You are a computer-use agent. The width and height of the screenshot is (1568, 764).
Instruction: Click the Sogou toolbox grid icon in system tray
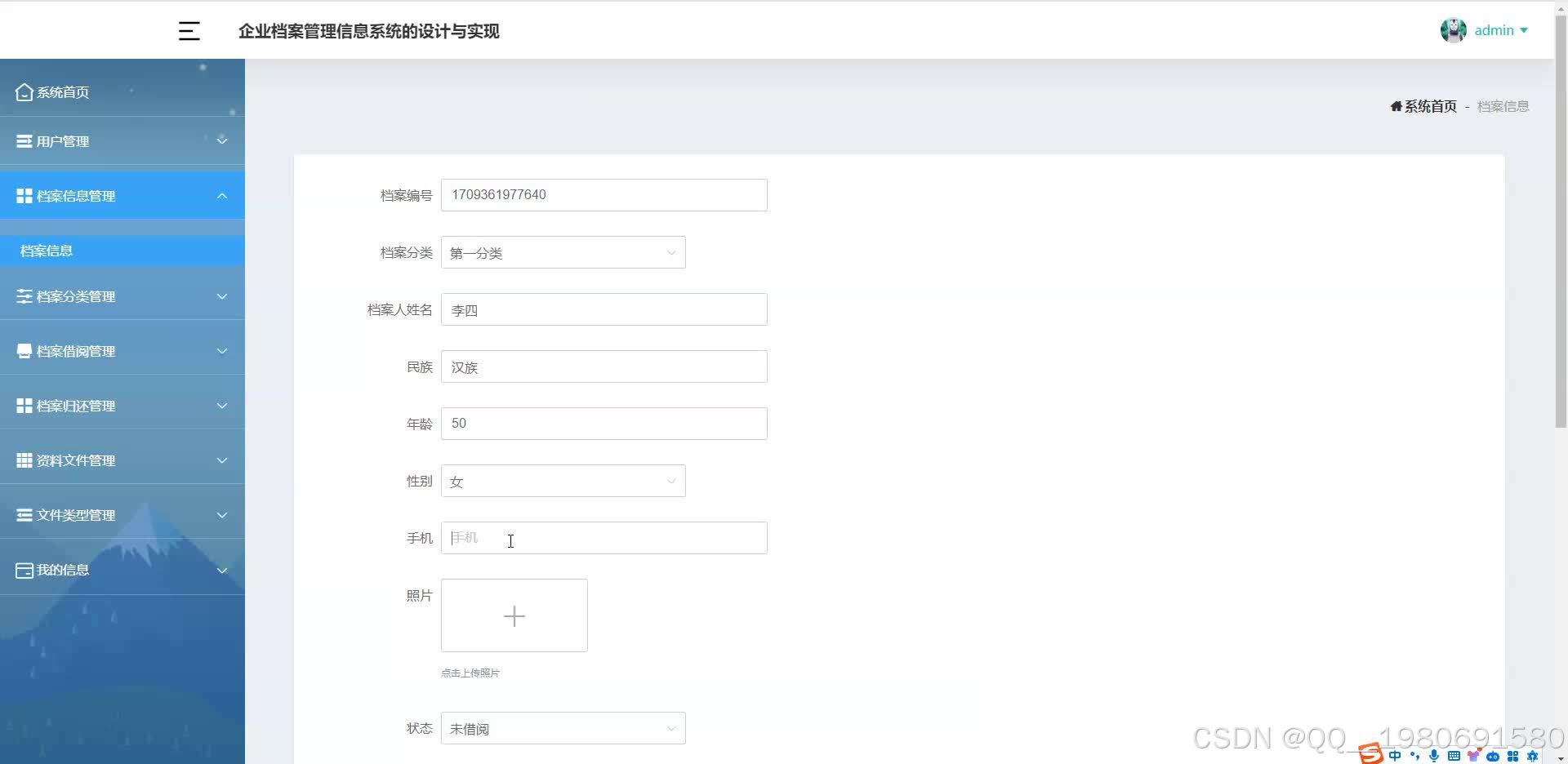pyautogui.click(x=1512, y=755)
